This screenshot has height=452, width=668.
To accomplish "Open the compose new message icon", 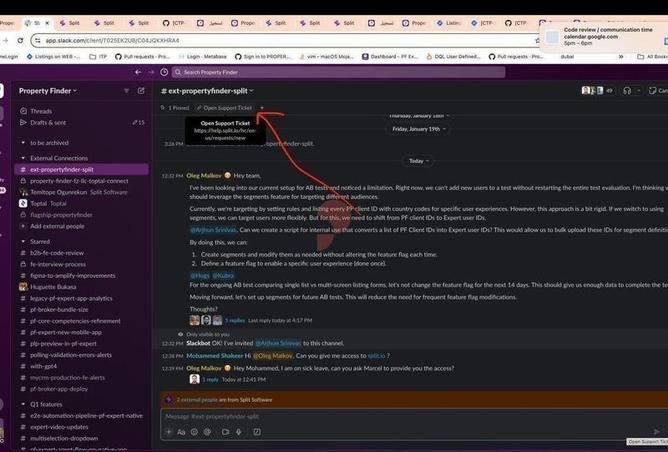I will (141, 91).
